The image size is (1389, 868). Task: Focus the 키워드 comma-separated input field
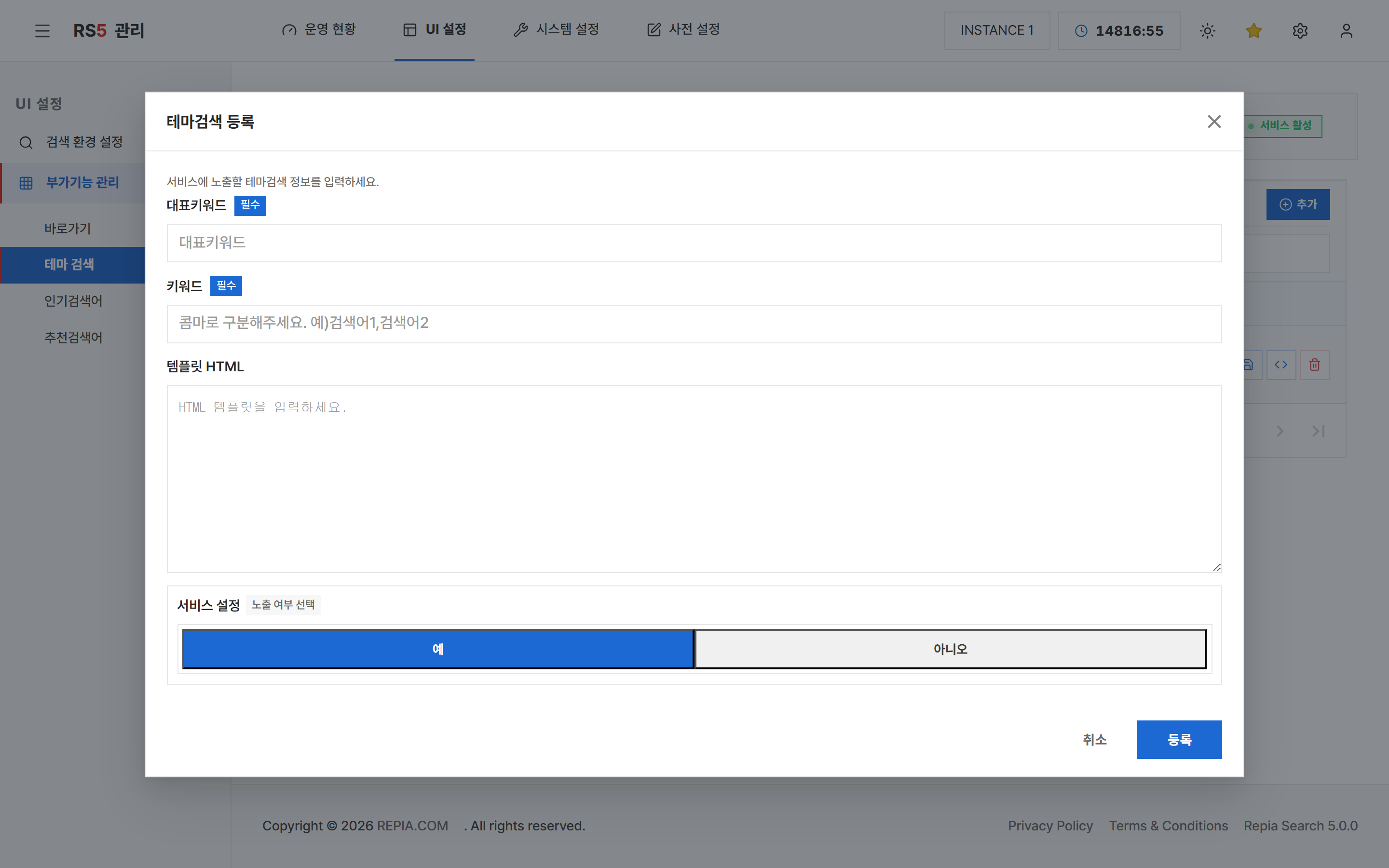[x=694, y=324]
